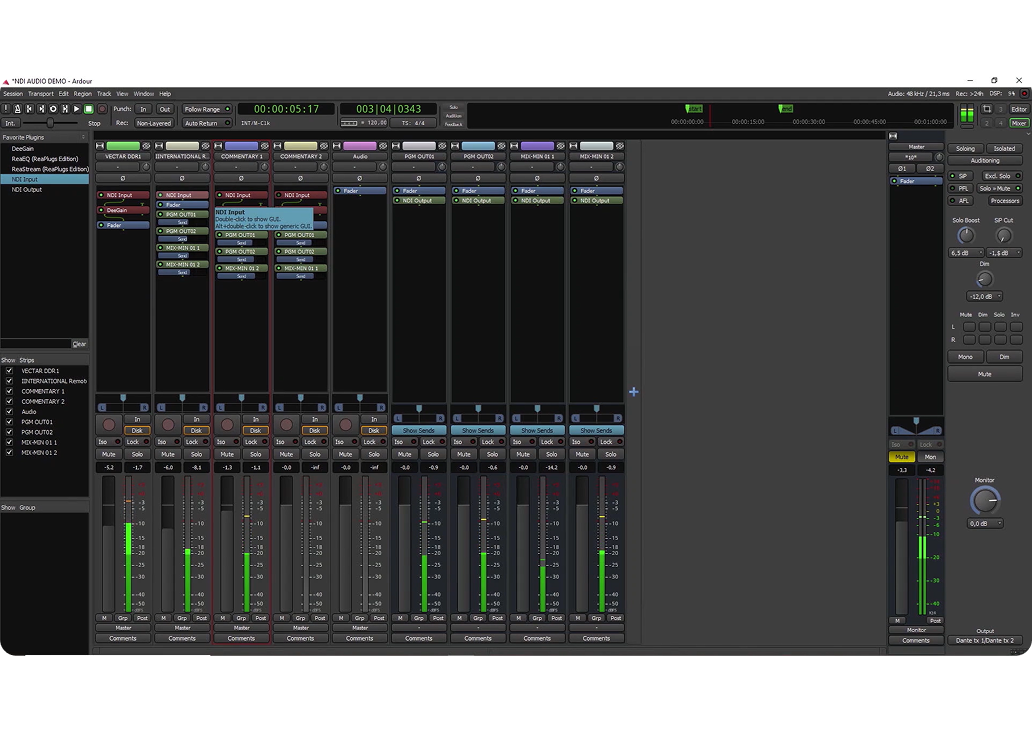Screen dimensions: 1032x732
Task: Open the Solo Boost 6,5 dB dropdown
Action: (x=966, y=253)
